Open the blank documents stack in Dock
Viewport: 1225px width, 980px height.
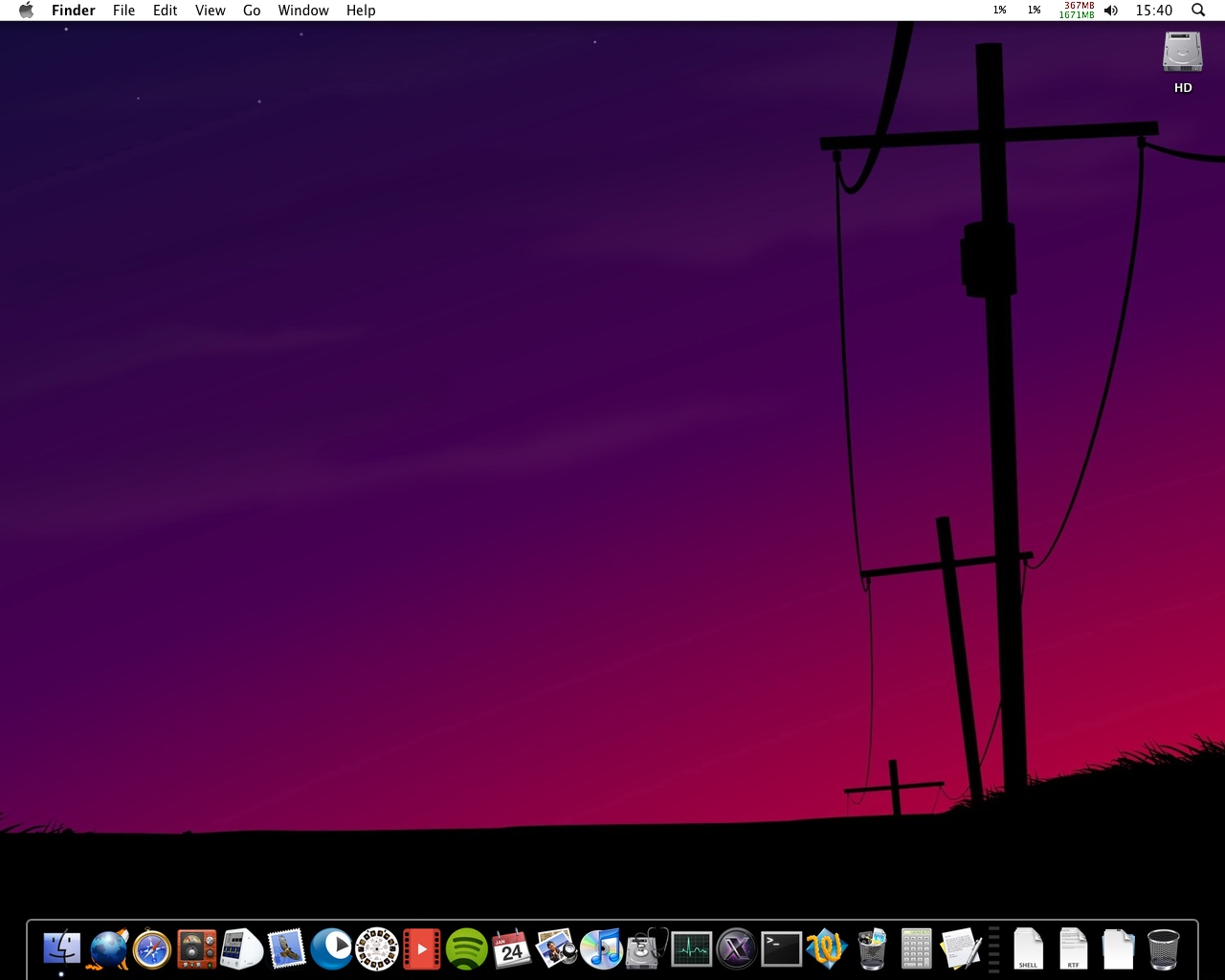[x=1118, y=949]
